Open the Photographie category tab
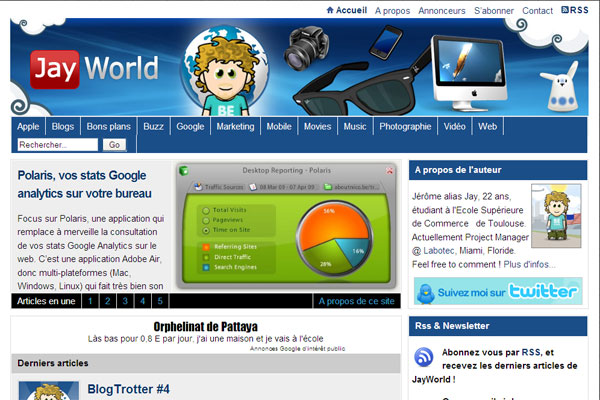600x400 pixels. point(405,126)
